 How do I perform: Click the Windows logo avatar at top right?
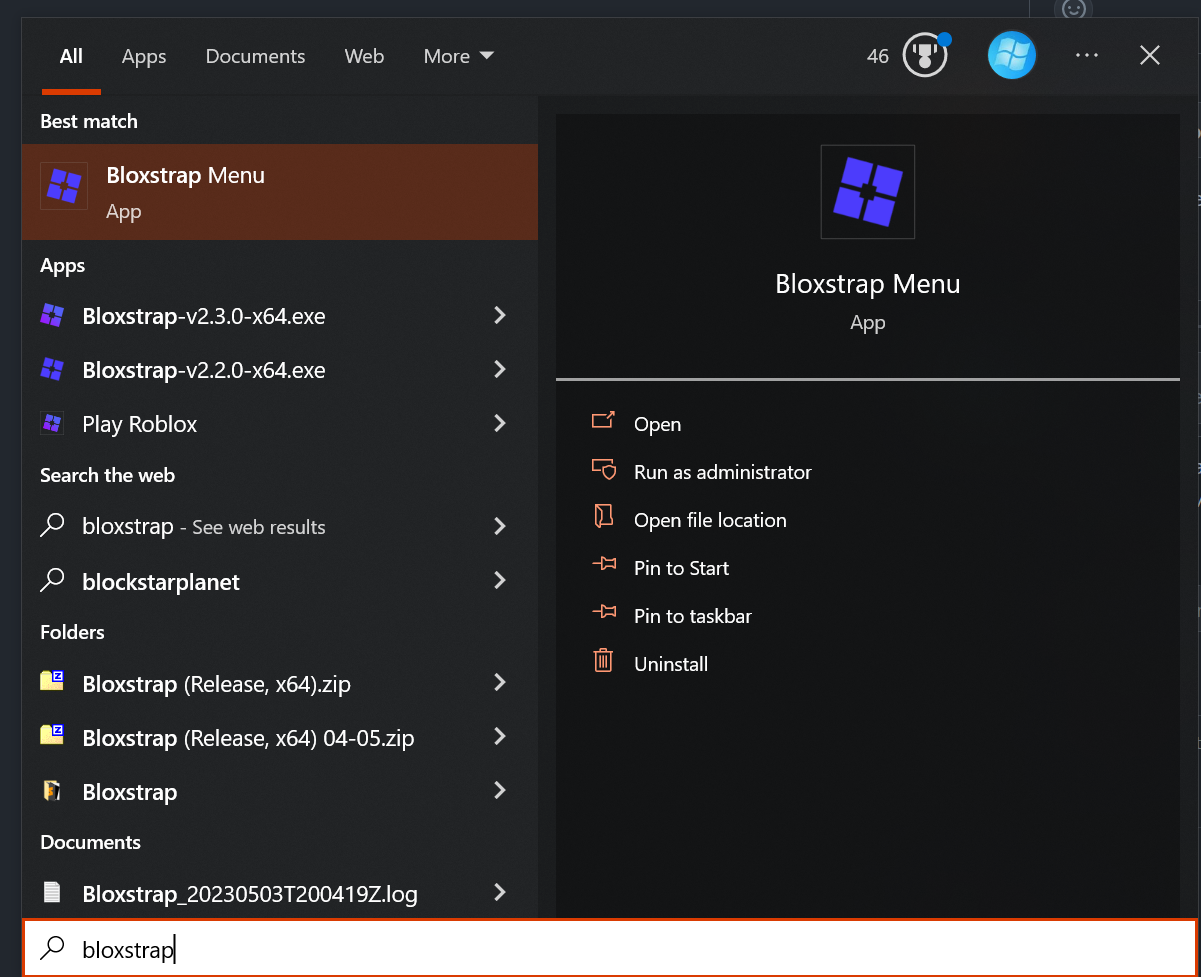pos(1011,55)
